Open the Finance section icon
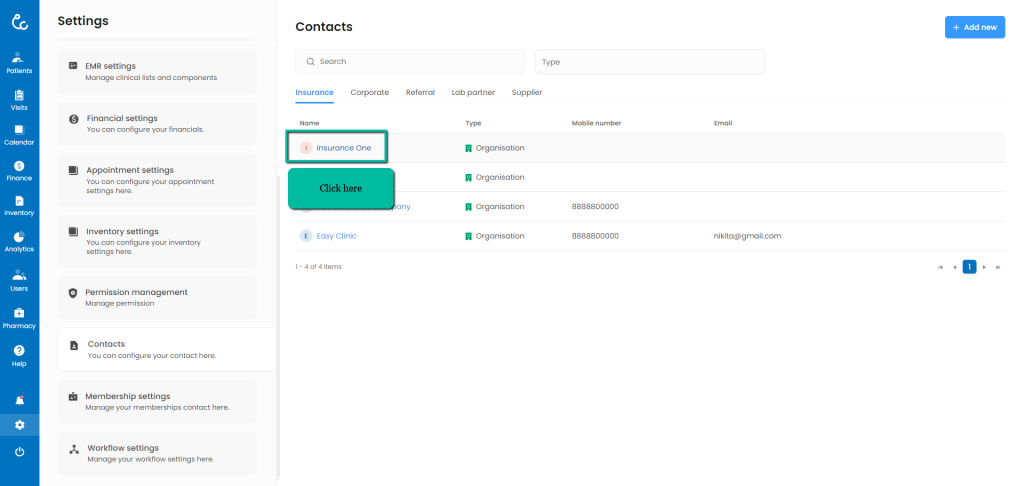 tap(19, 170)
